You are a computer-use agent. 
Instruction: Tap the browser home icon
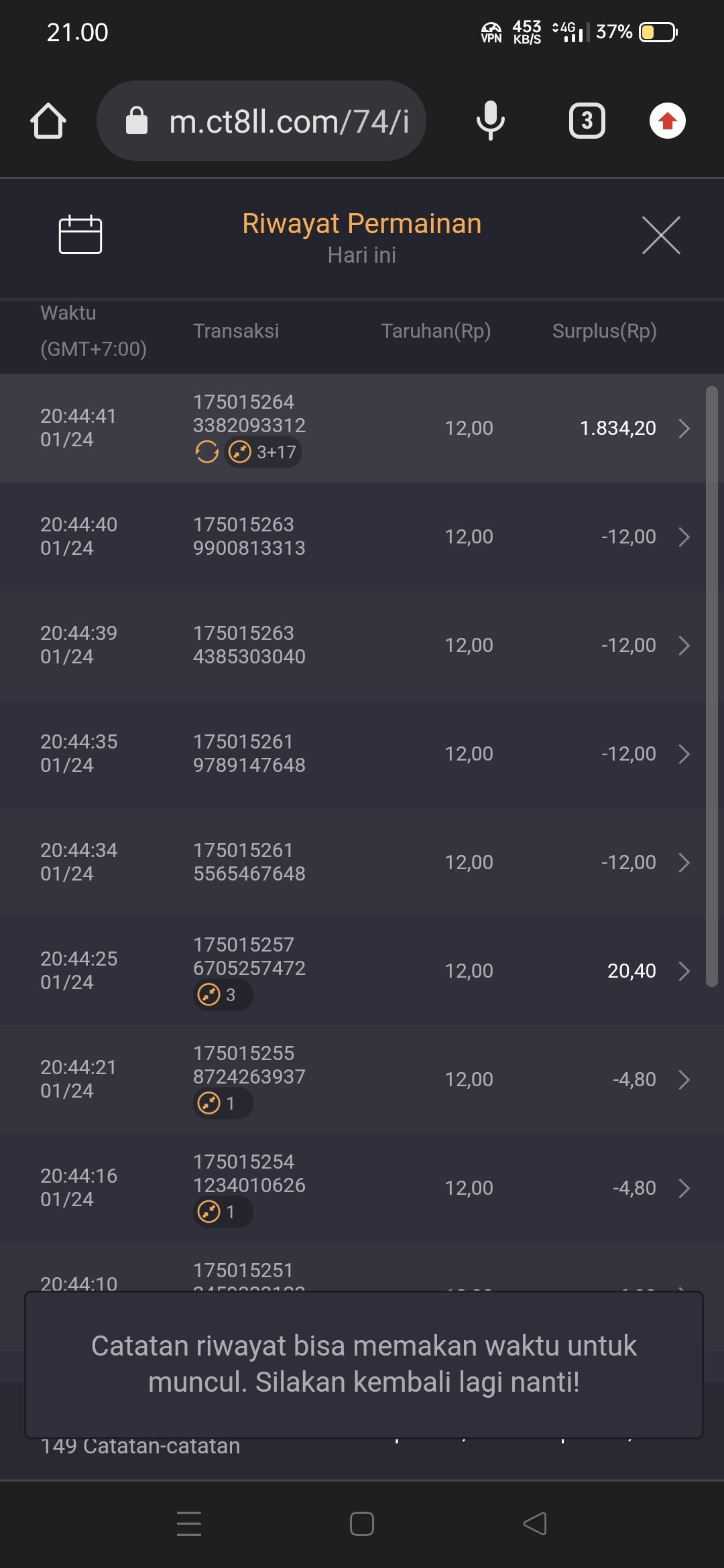pyautogui.click(x=48, y=121)
